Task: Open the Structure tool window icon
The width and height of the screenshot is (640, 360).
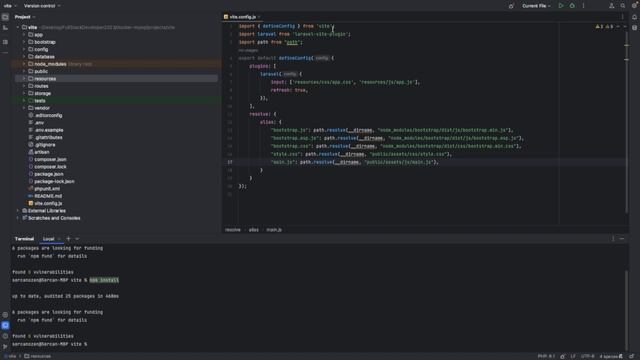Action: click(5, 42)
